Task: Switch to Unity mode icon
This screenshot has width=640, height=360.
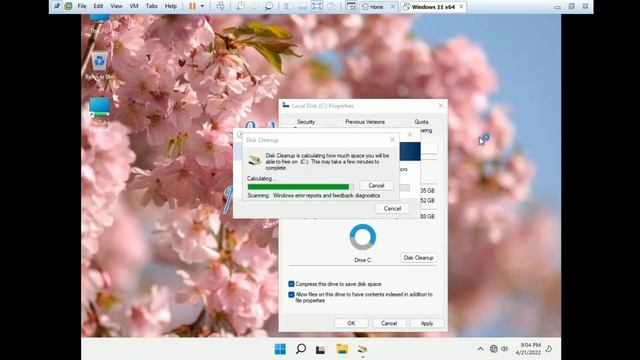Action: [x=331, y=6]
